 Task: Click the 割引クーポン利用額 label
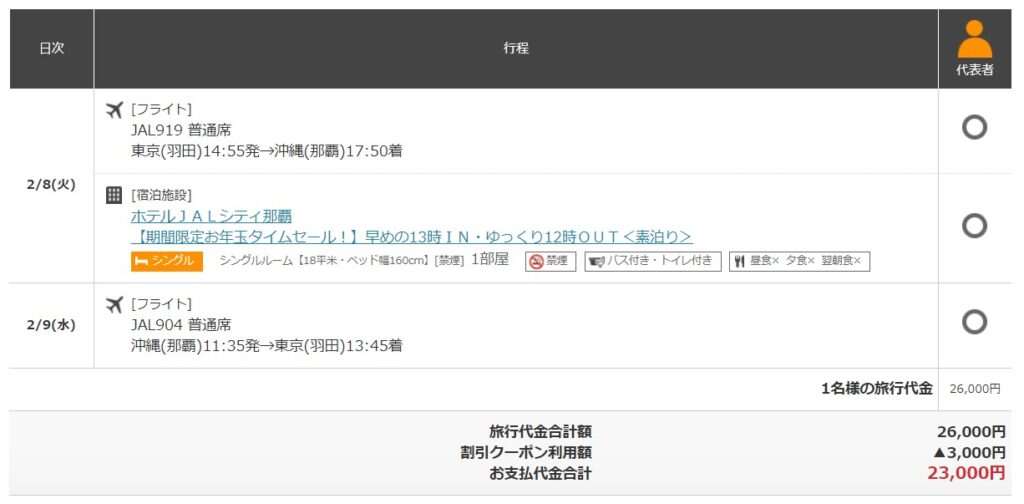coord(526,452)
